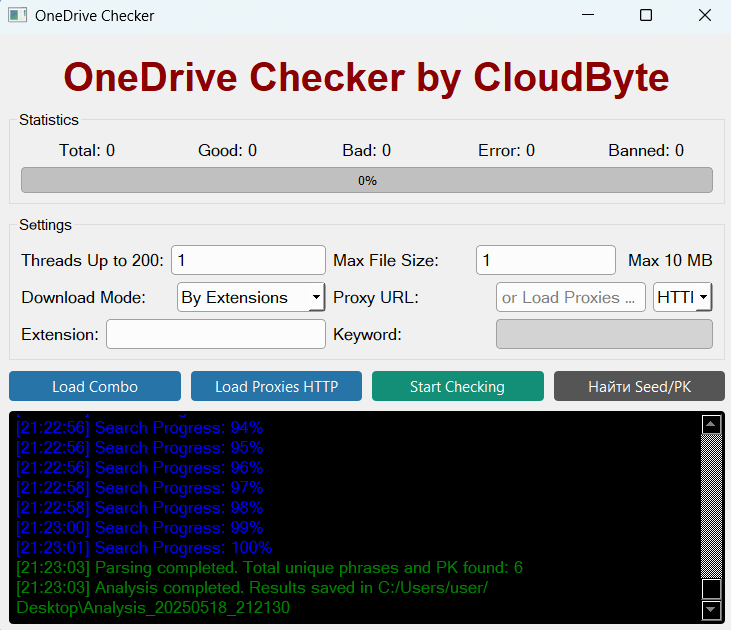Image resolution: width=731 pixels, height=630 pixels.
Task: Click the 'Search Progress: 97%' log line
Action: 140,488
